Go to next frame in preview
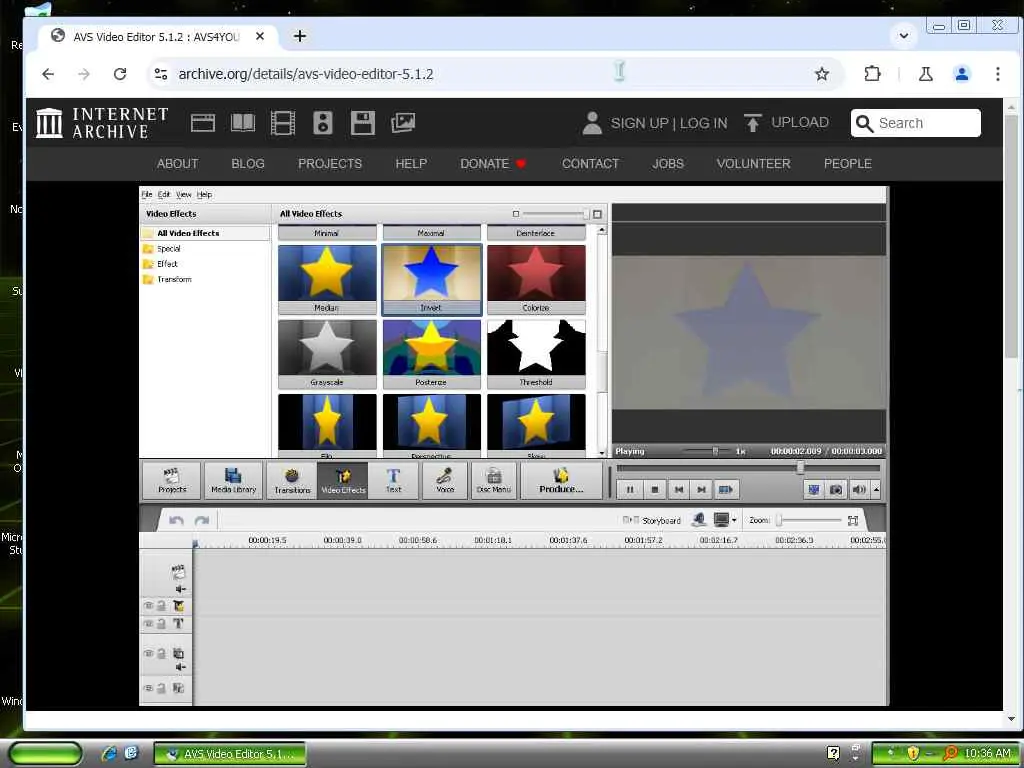The width and height of the screenshot is (1024, 768). pos(701,489)
